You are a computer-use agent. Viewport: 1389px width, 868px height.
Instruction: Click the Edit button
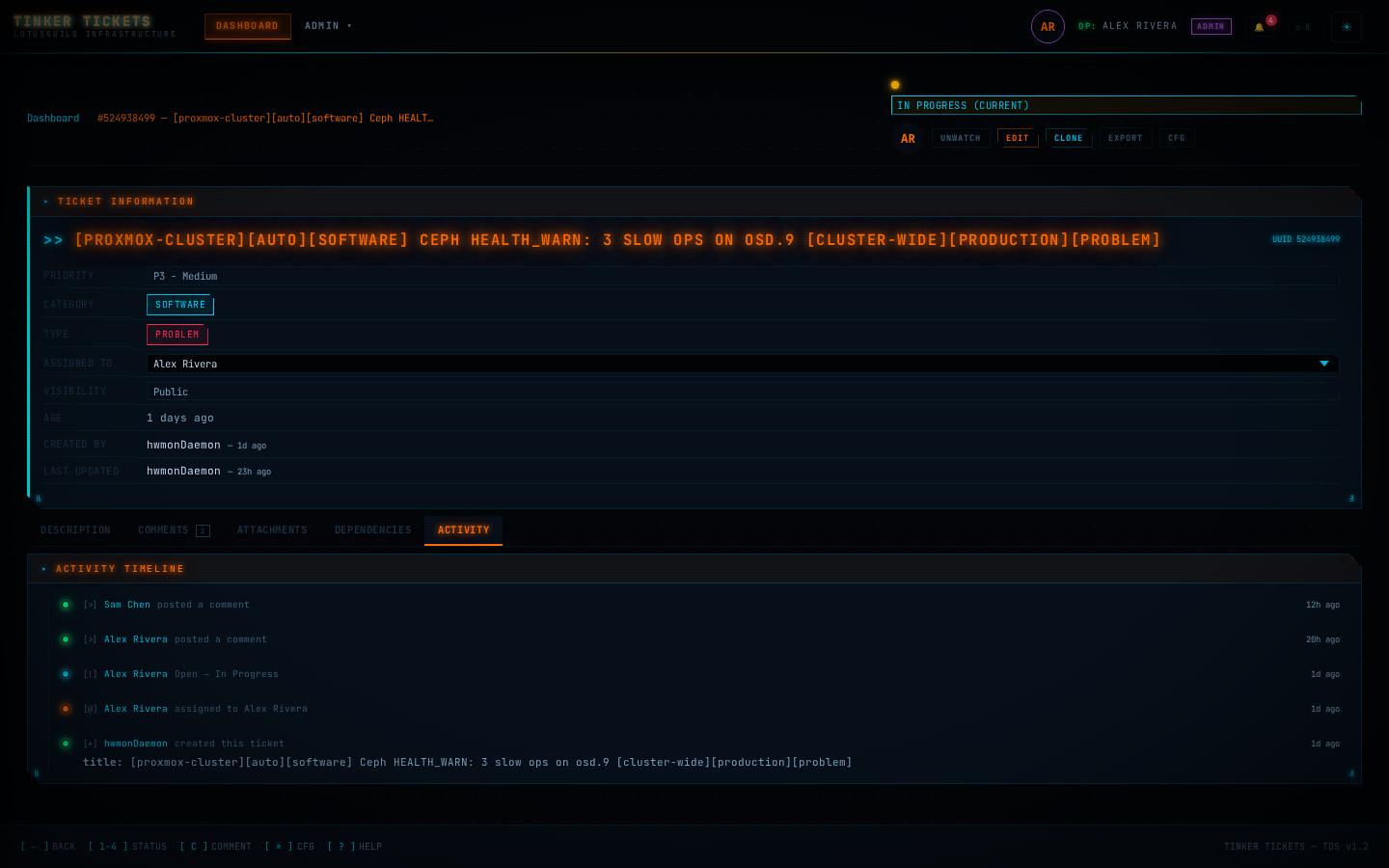[1018, 138]
